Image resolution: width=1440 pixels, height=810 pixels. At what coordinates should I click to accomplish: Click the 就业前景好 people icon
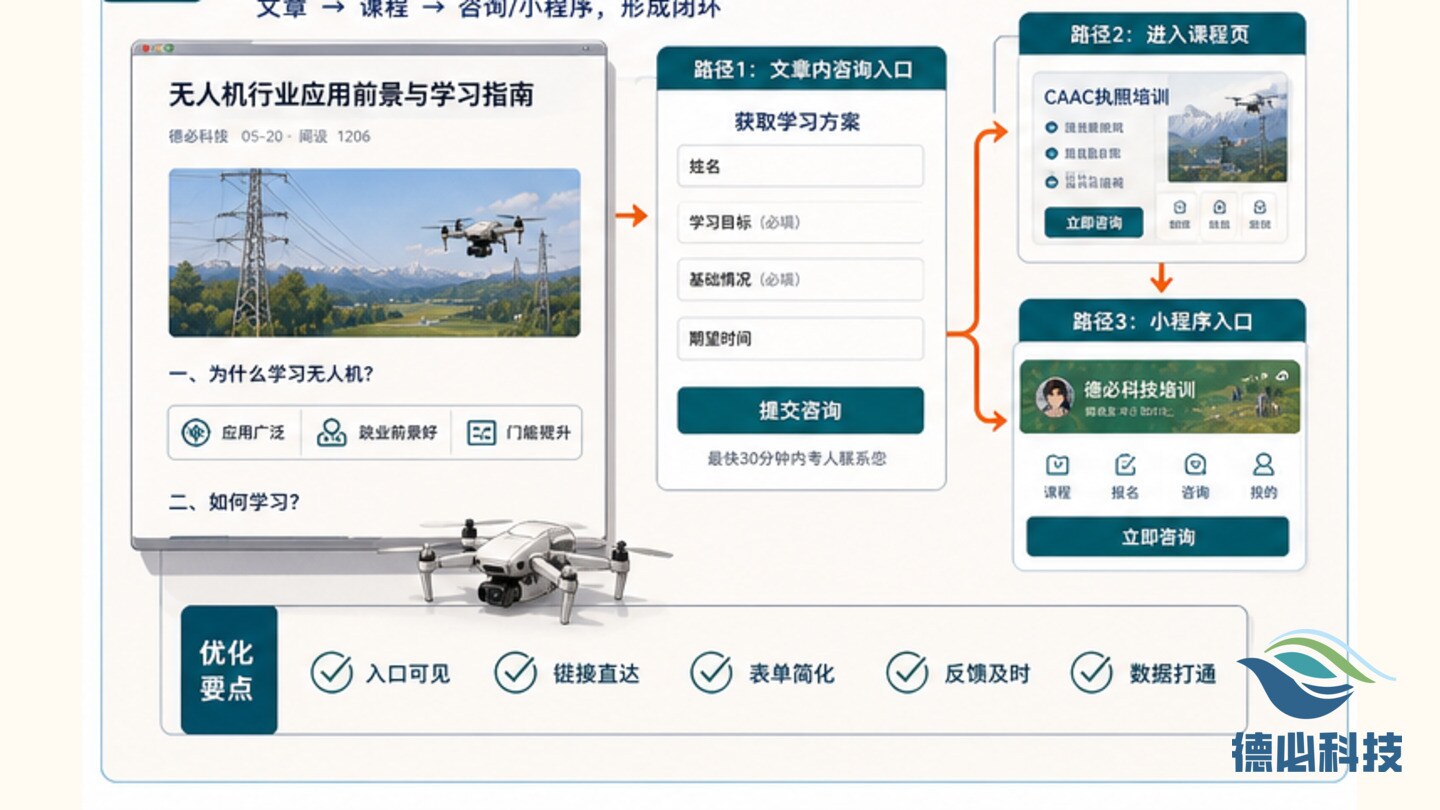pyautogui.click(x=331, y=433)
